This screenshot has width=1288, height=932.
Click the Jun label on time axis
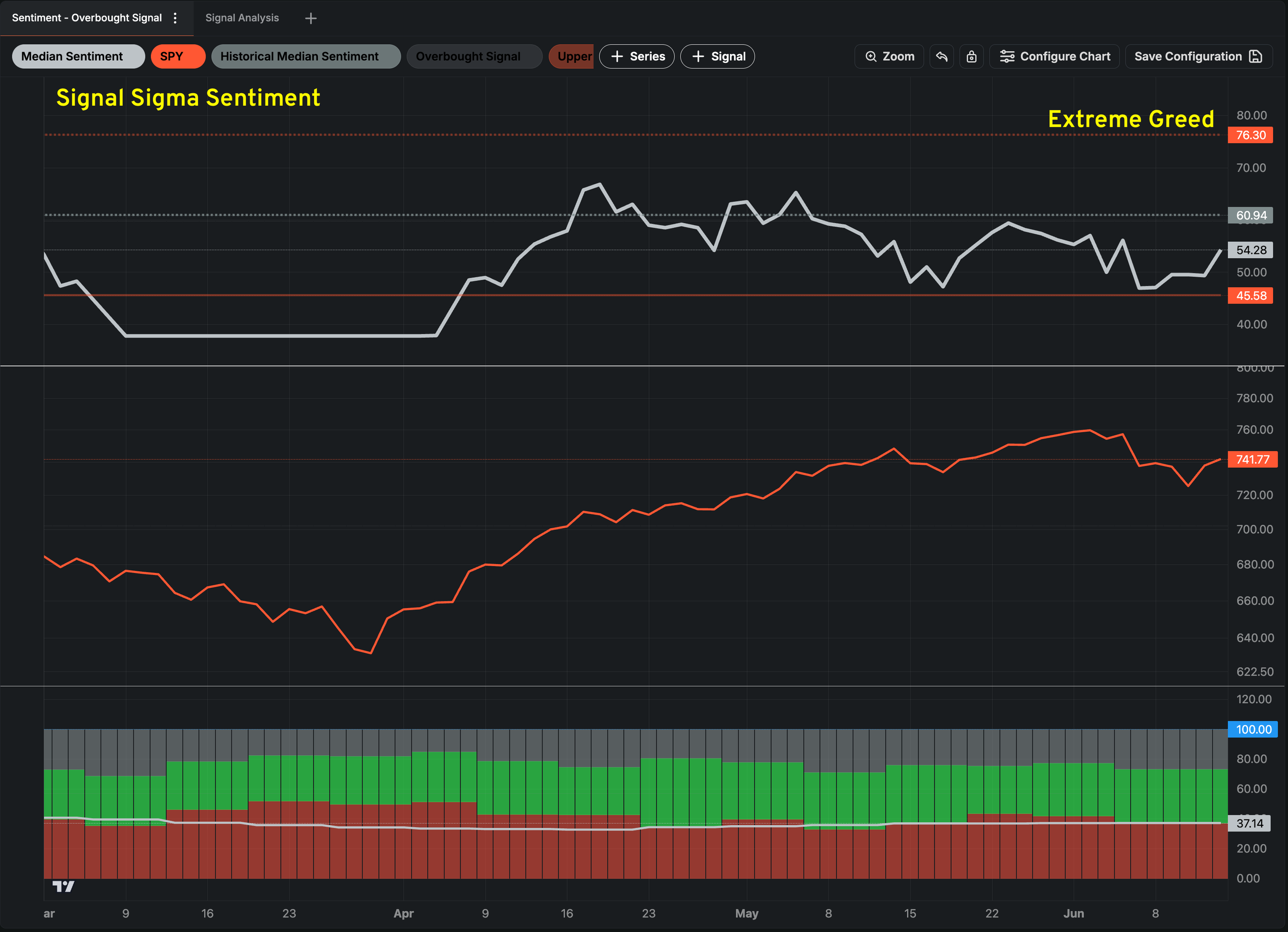(1074, 913)
